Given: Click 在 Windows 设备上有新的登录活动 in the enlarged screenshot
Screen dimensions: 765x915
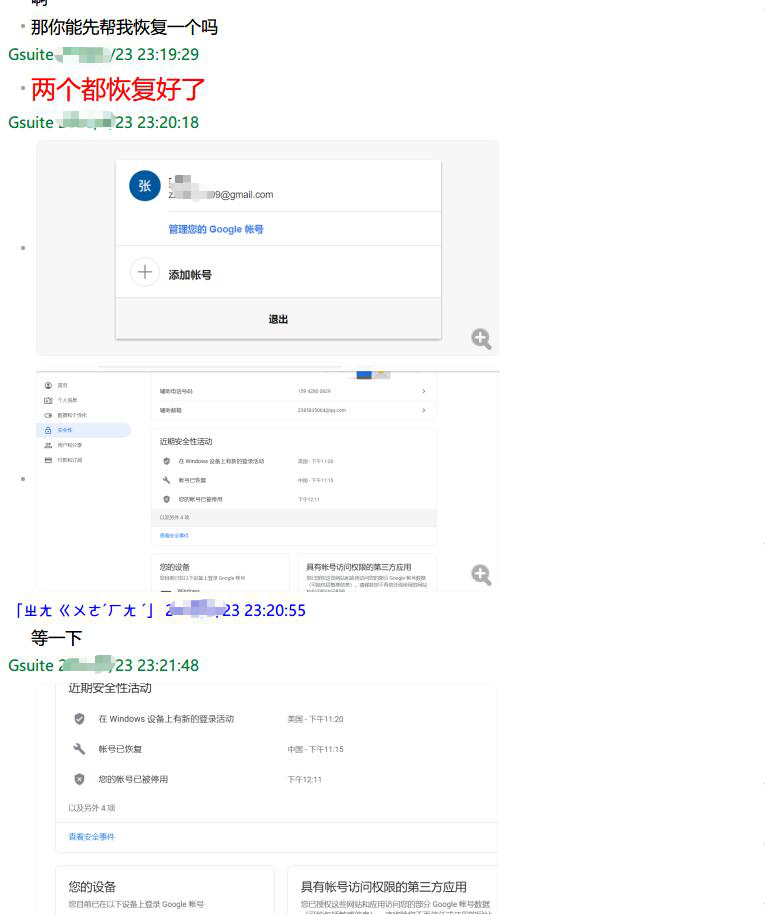Looking at the screenshot, I should (166, 719).
